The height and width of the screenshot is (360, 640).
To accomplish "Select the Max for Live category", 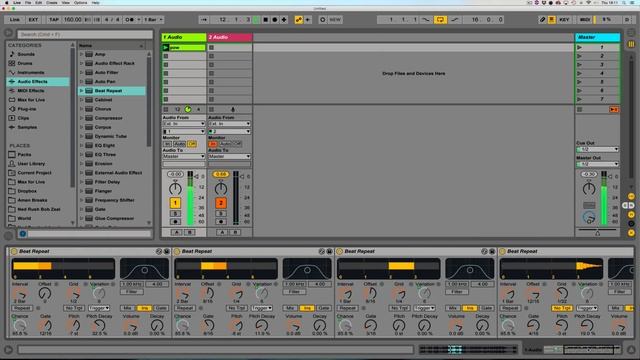I will [31, 100].
